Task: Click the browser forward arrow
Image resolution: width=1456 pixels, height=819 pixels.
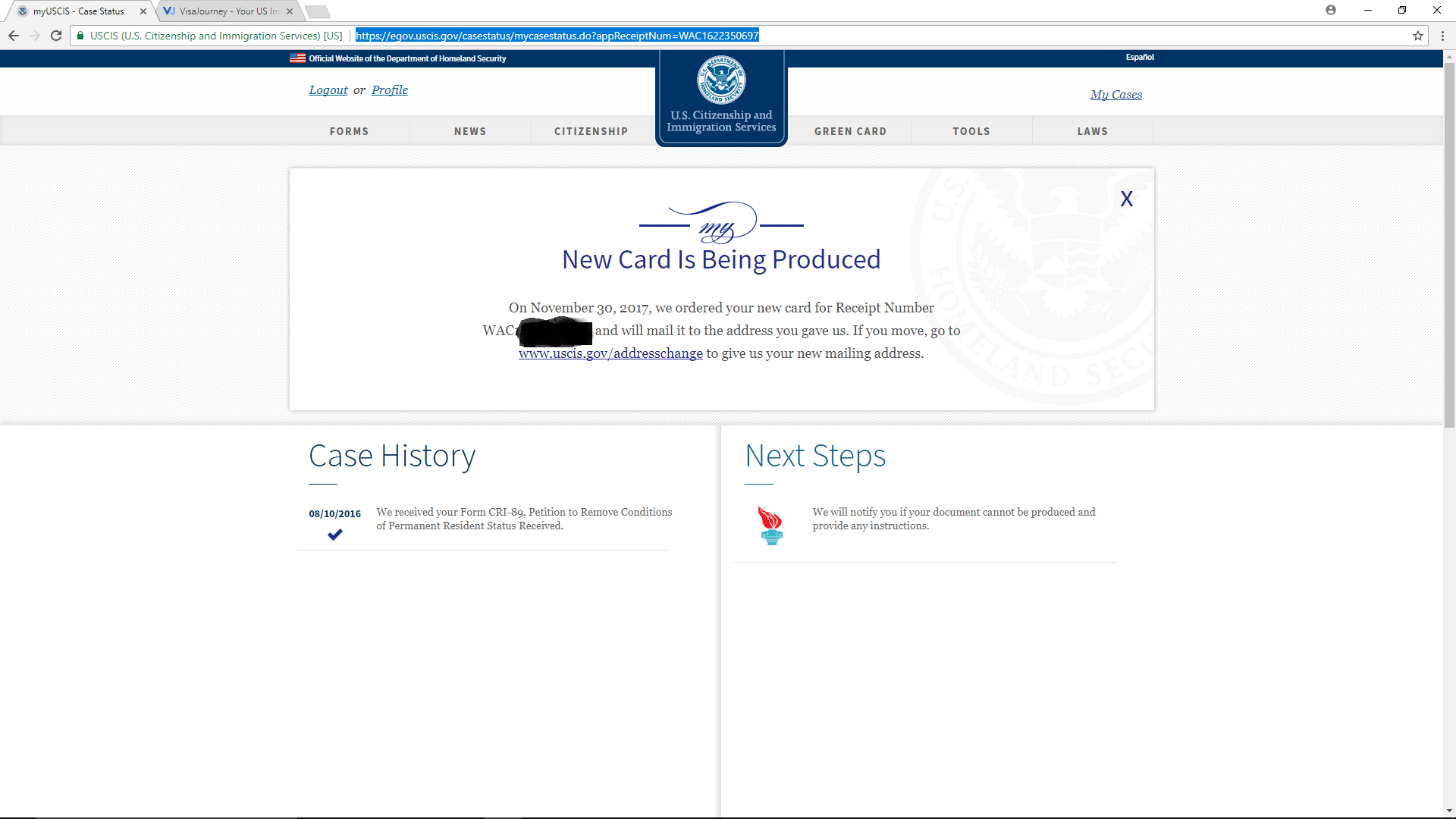Action: tap(35, 36)
